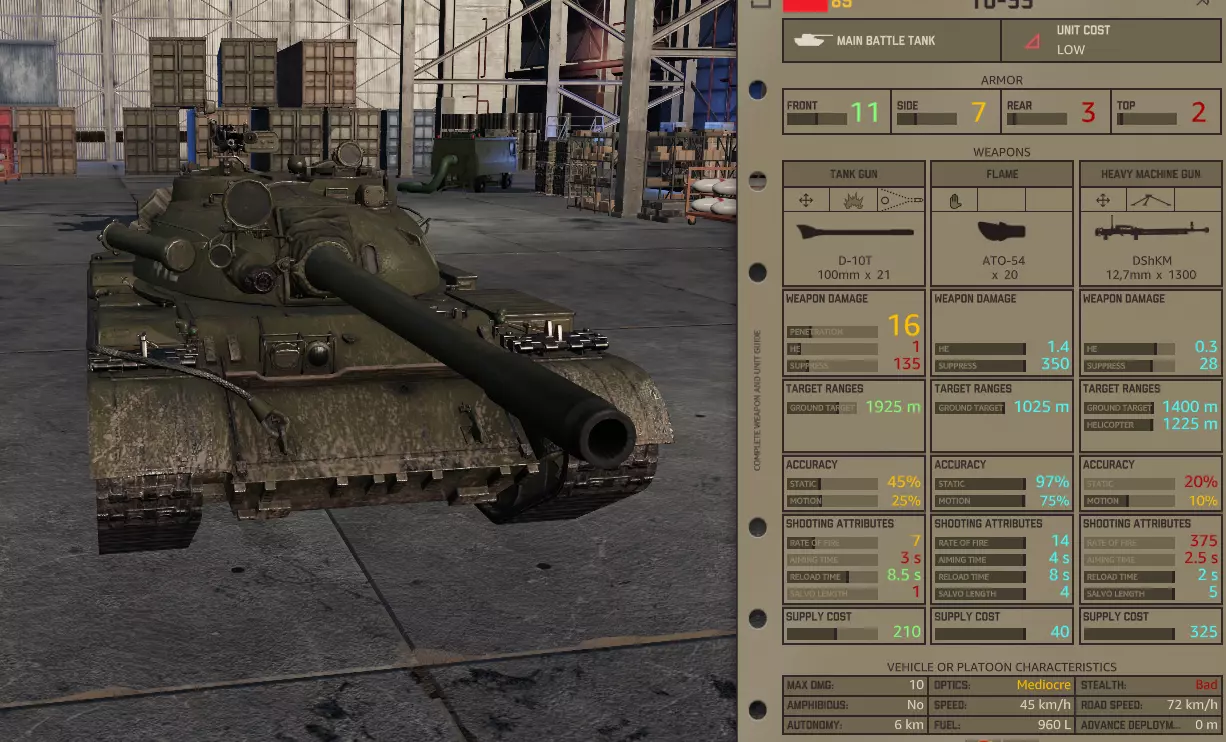The height and width of the screenshot is (742, 1226).
Task: Click the DShKM 12,7mm x 1300 label
Action: coord(1150,268)
